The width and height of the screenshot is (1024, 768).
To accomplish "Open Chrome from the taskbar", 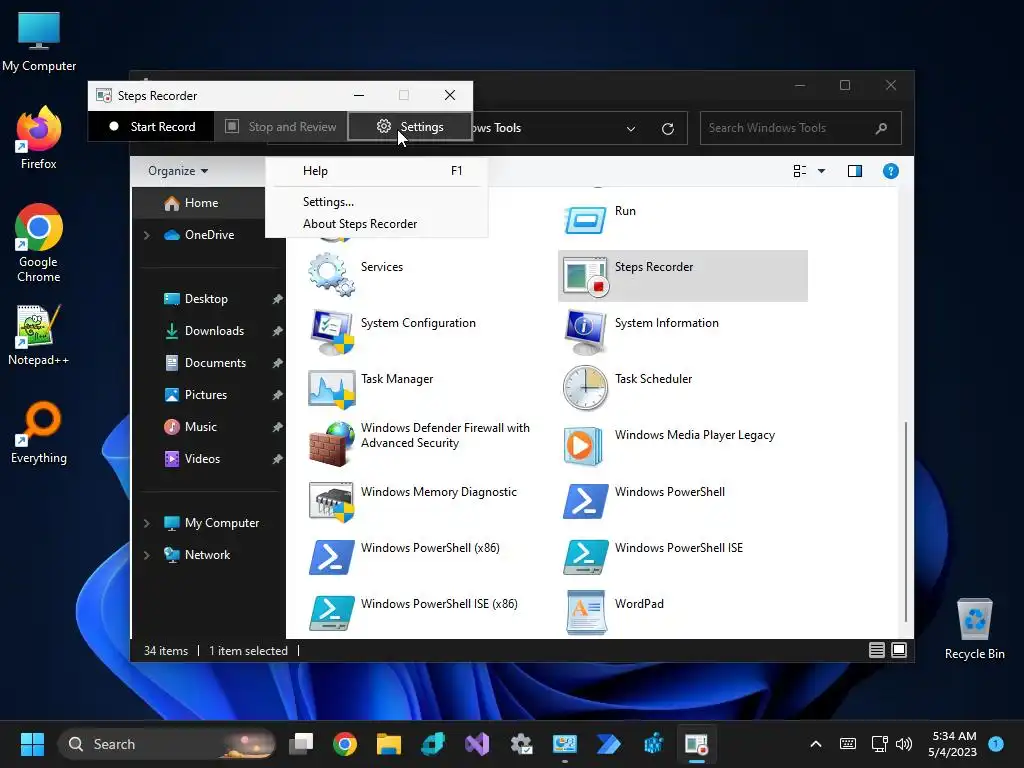I will click(345, 744).
